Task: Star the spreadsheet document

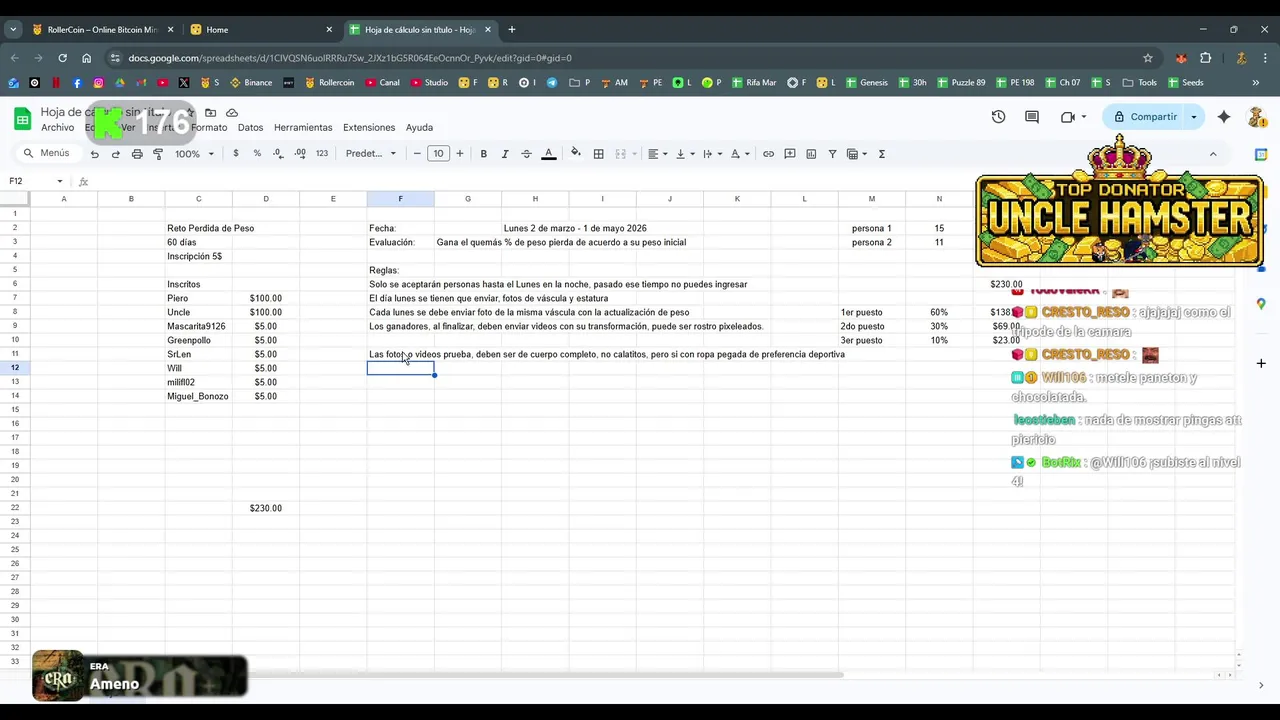Action: click(x=190, y=113)
